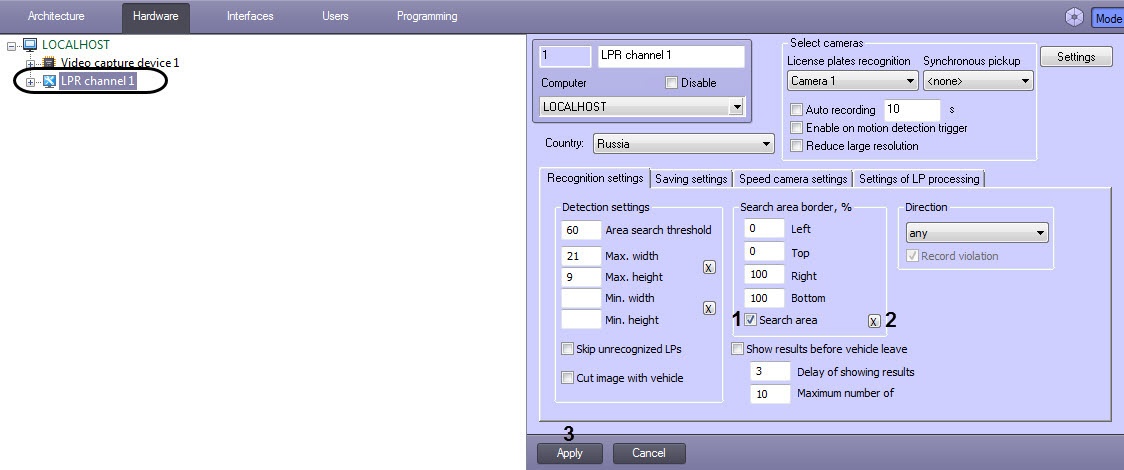Click the Mode button

pos(1108,19)
